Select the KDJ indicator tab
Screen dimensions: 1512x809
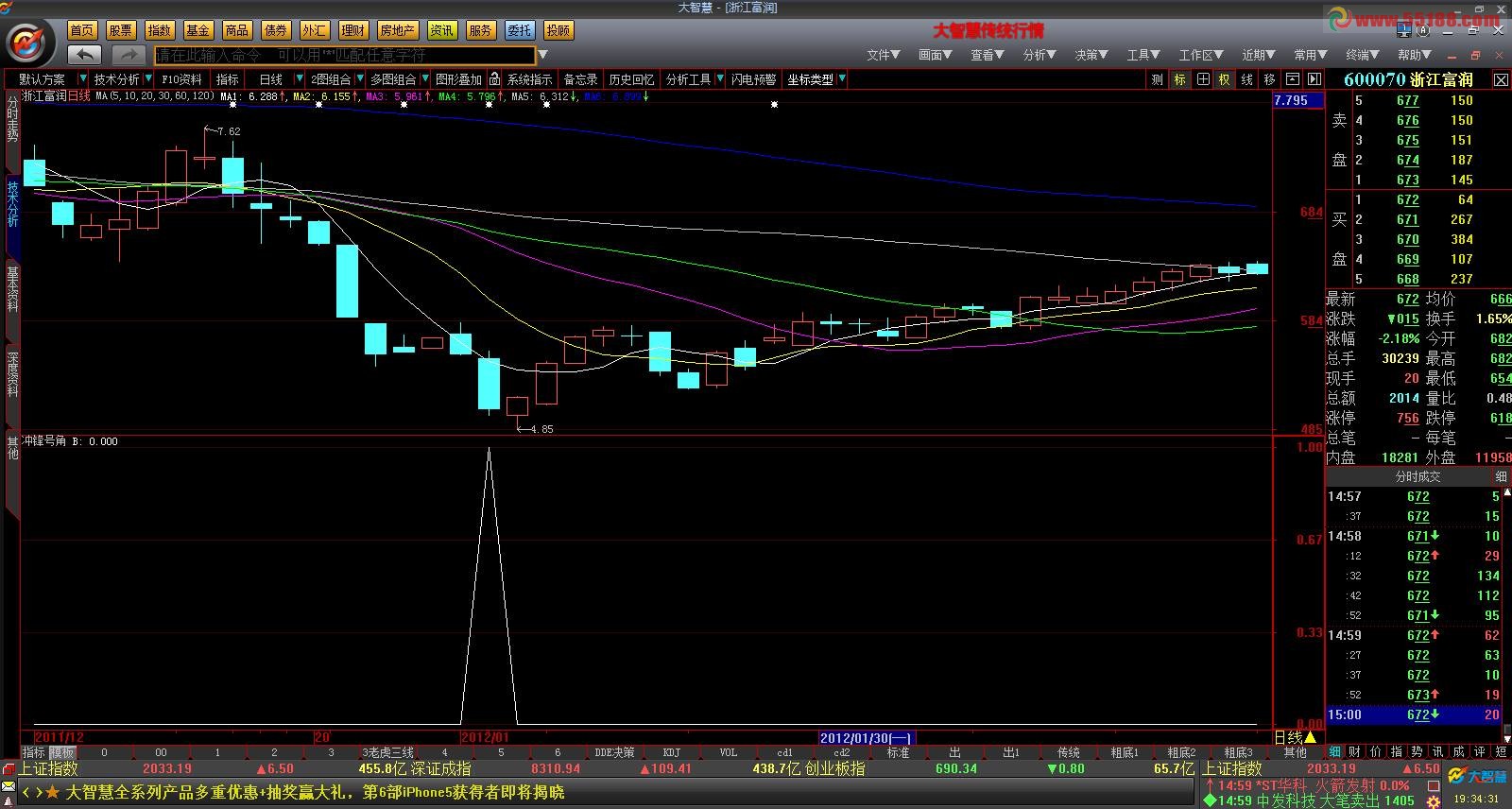click(x=671, y=753)
